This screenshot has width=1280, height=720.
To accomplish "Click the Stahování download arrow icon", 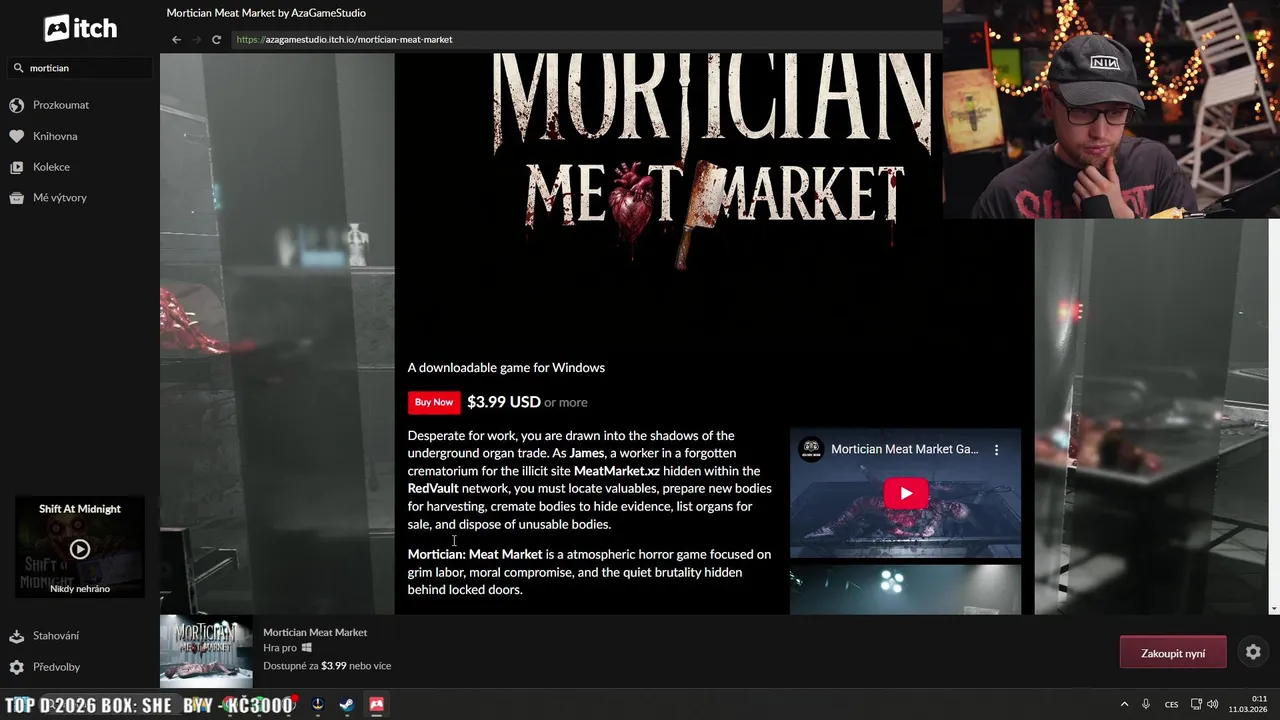I will pyautogui.click(x=16, y=636).
